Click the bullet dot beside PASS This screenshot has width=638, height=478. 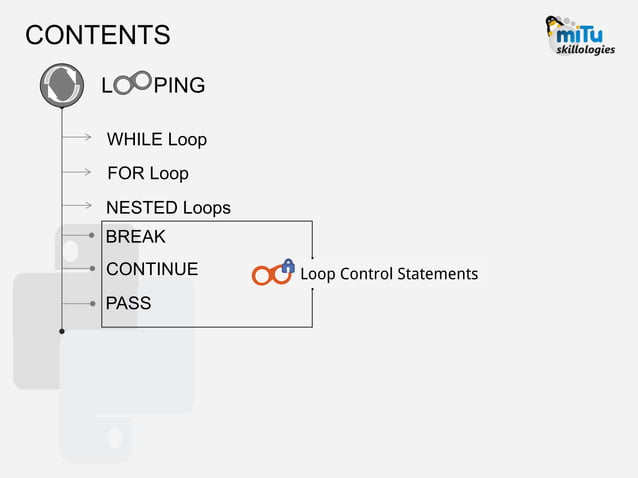(92, 303)
